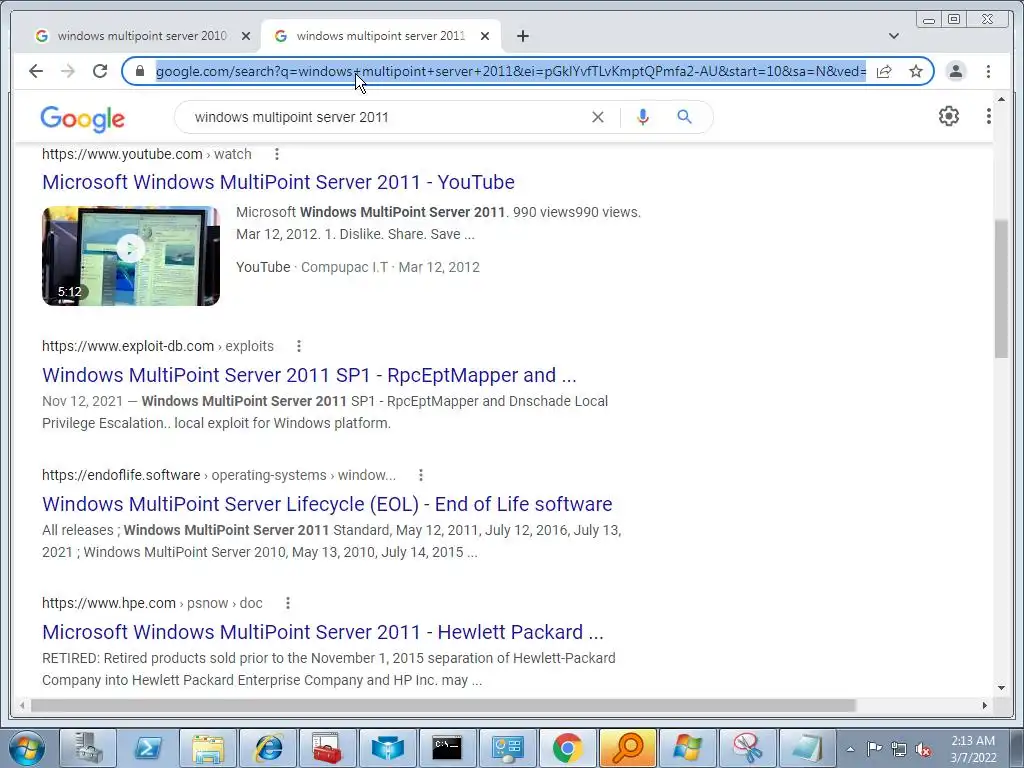Click the scroll-down arrow of the vertical scrollbar
The image size is (1024, 768).
1001,688
